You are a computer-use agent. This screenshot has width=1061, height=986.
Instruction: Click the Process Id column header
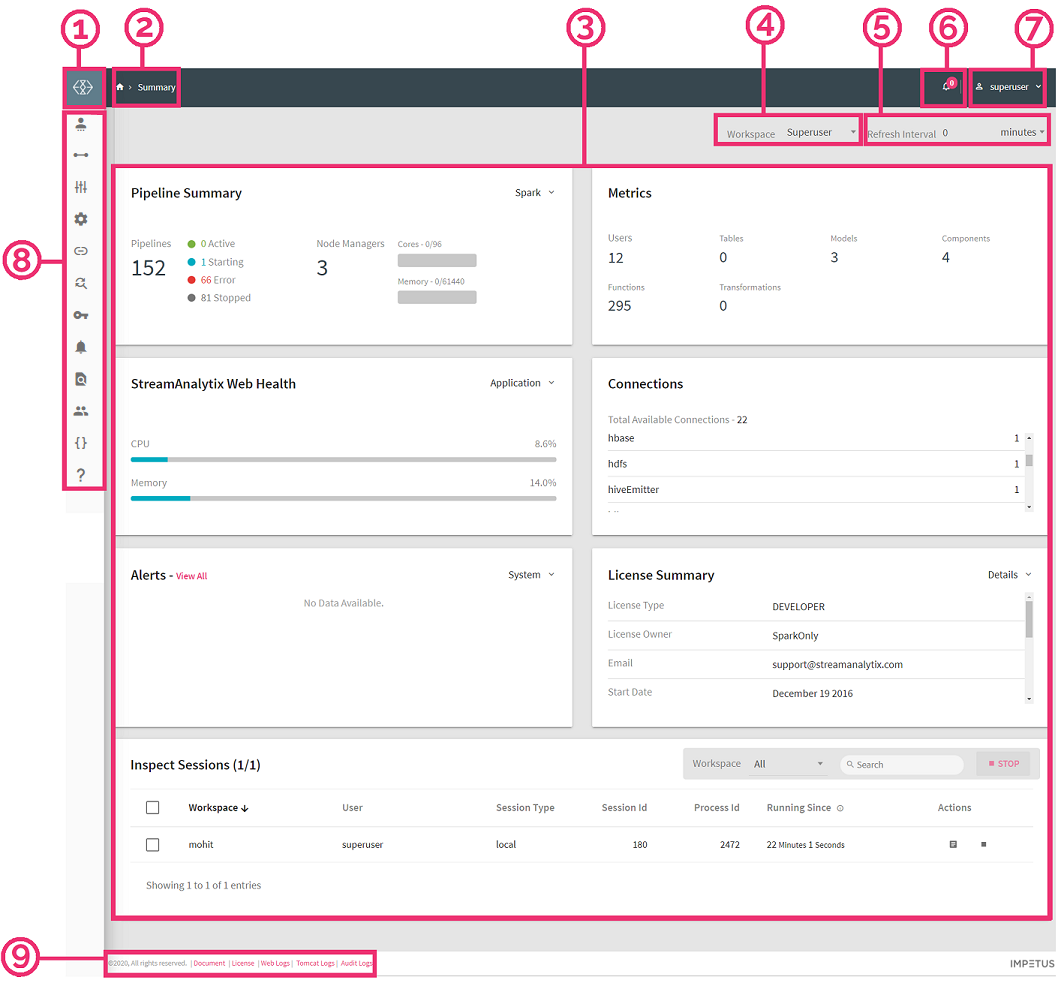[x=717, y=808]
